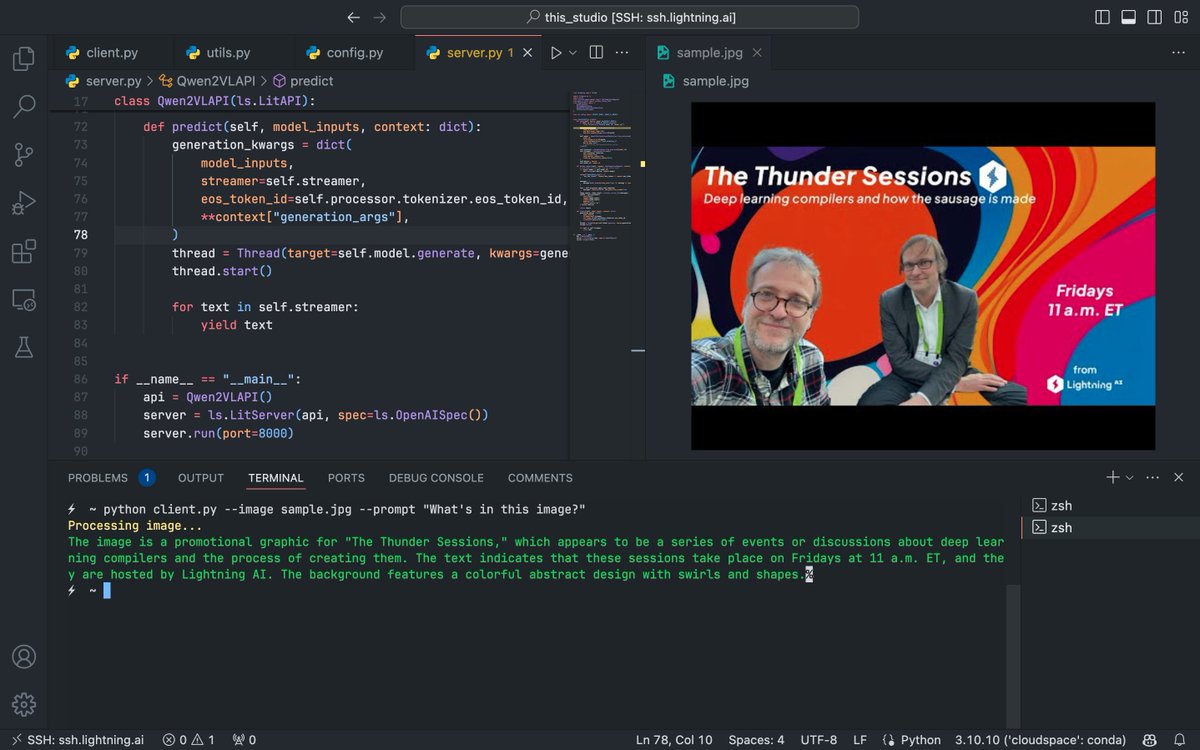Open the run options dropdown chevron
1200x750 pixels.
coord(573,53)
